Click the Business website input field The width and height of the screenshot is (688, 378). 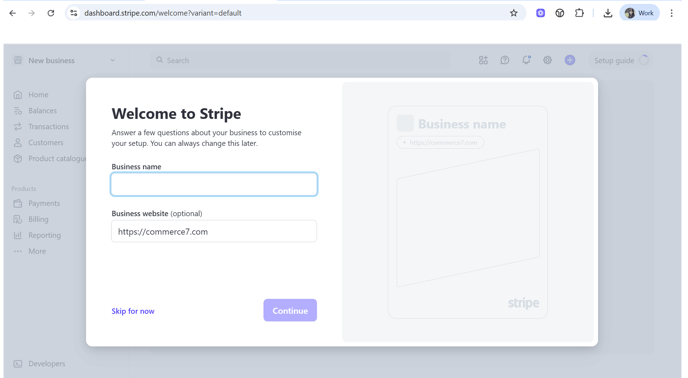click(214, 231)
